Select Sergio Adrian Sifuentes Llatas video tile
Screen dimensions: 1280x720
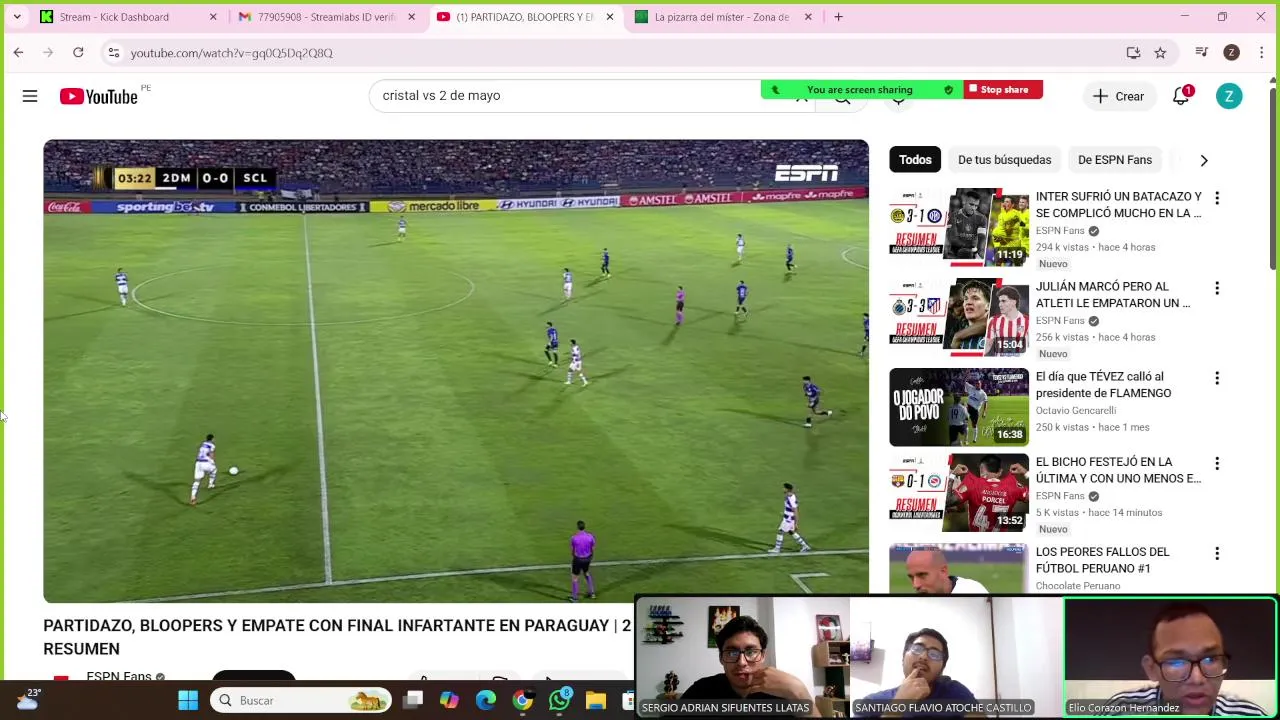click(742, 657)
